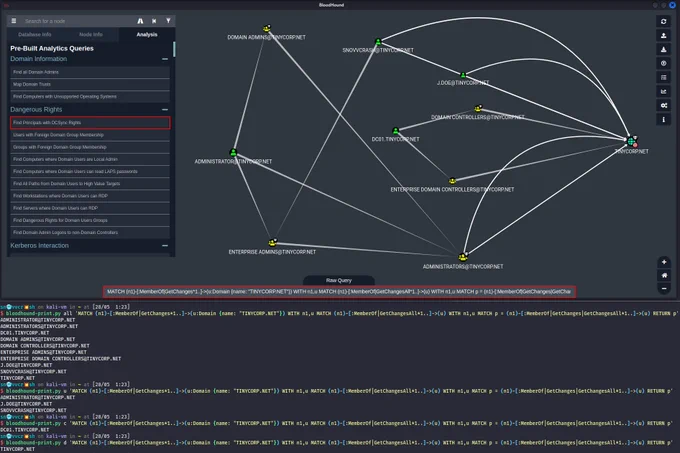Screen dimensions: 680x453
Task: Run Find Servers where Domain Users can RDP
Action: pyautogui.click(x=90, y=208)
